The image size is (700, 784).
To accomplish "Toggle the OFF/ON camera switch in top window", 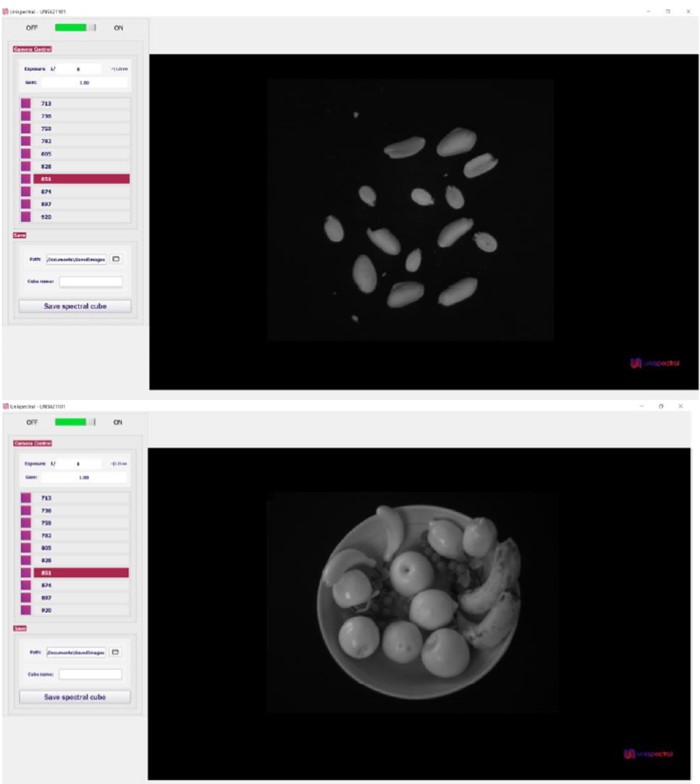I will [75, 28].
